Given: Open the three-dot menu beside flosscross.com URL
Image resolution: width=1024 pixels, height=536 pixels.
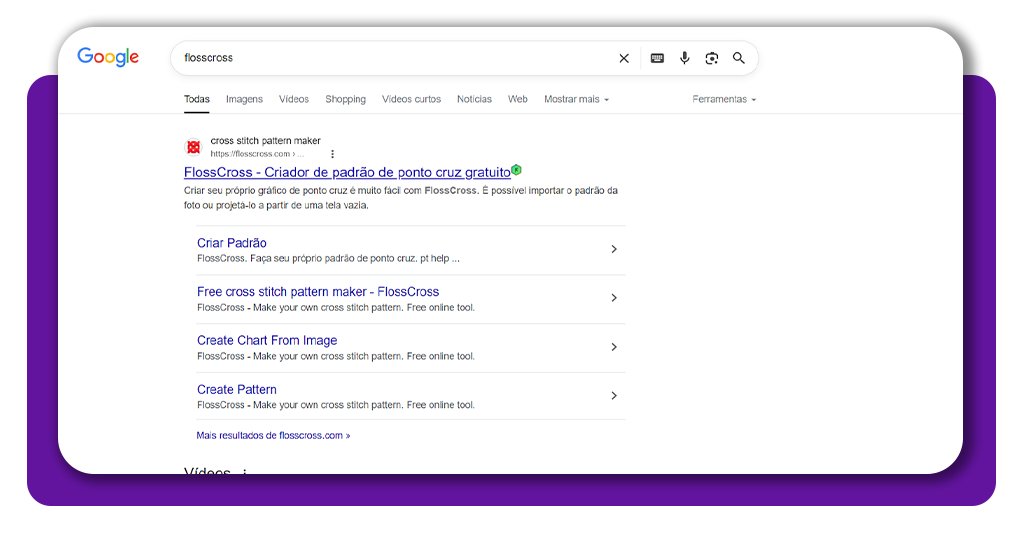Looking at the screenshot, I should (x=332, y=154).
